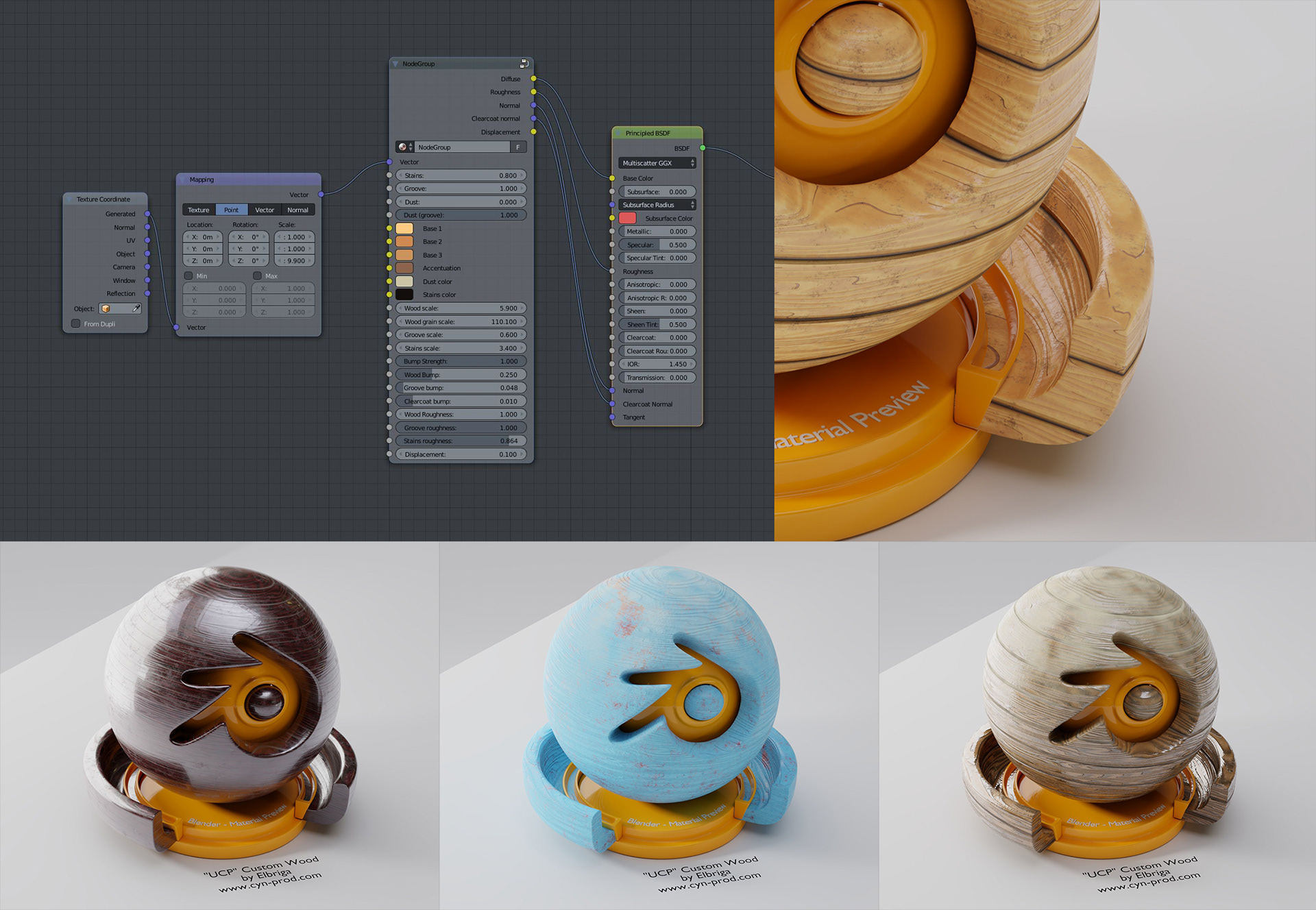1316x910 pixels.
Task: Click the Wood scale field 5.900
Action: 461,308
